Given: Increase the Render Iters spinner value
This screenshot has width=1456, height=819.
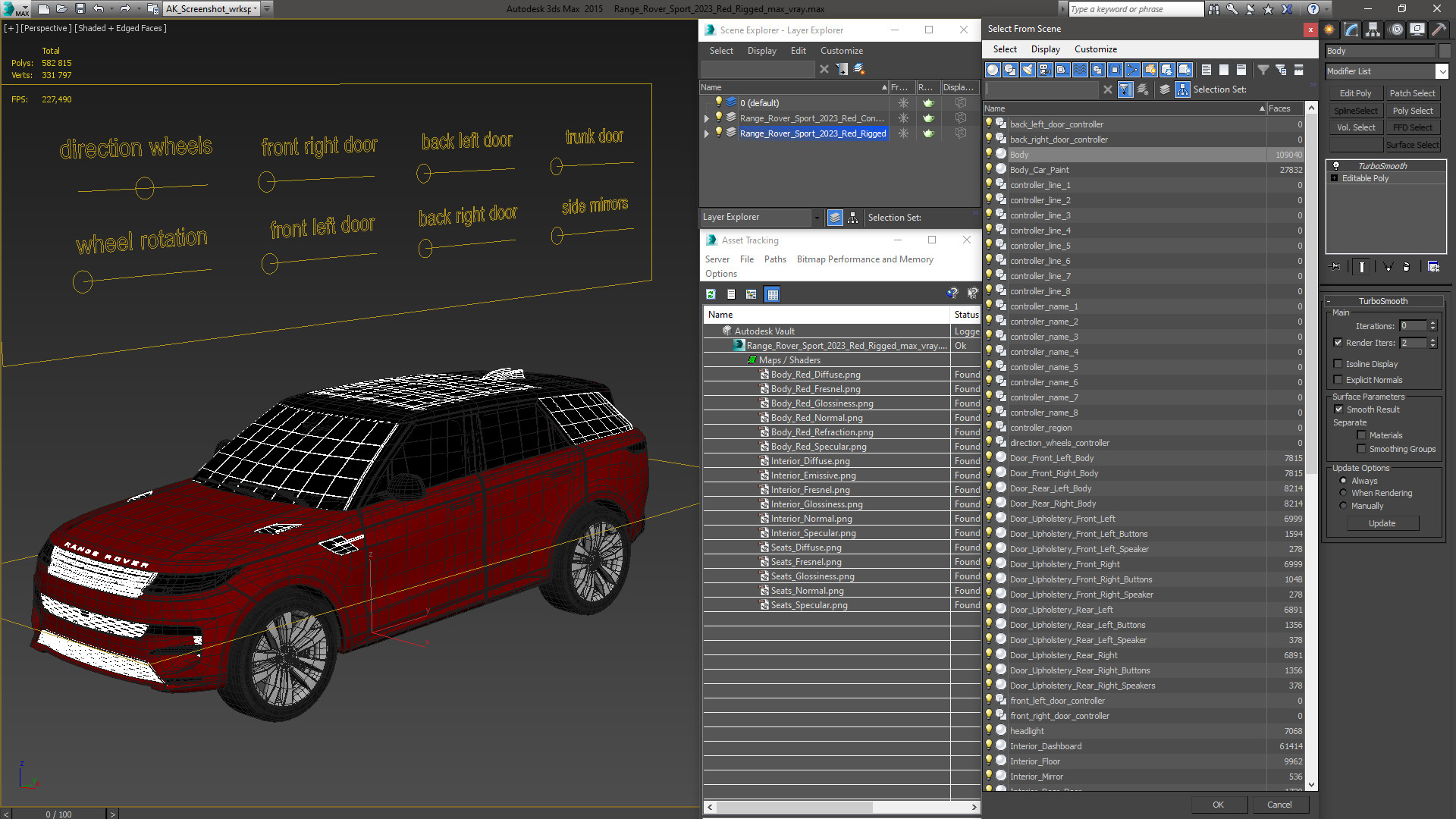Looking at the screenshot, I should click(x=1433, y=340).
